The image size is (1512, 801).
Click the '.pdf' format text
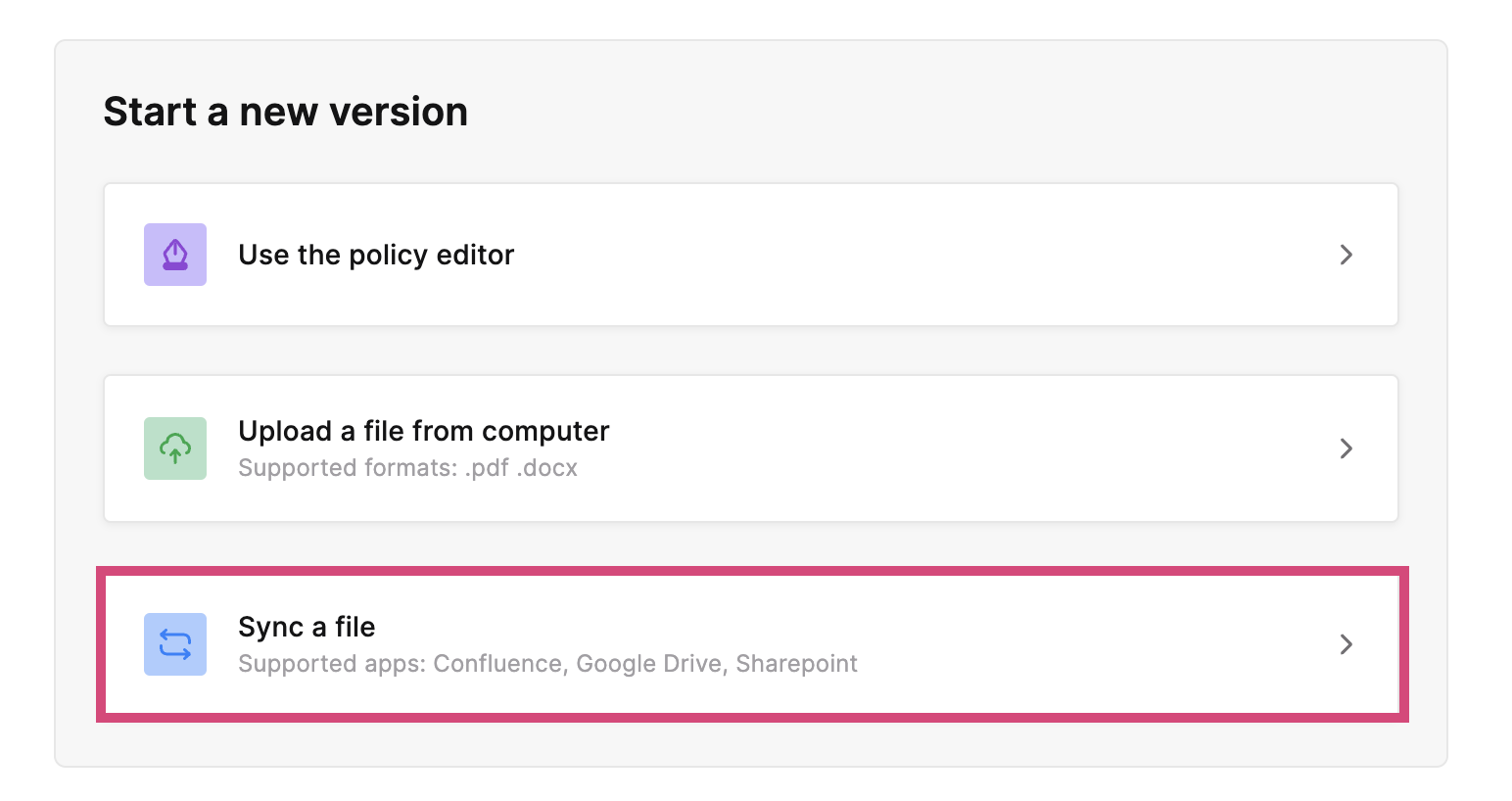(487, 468)
